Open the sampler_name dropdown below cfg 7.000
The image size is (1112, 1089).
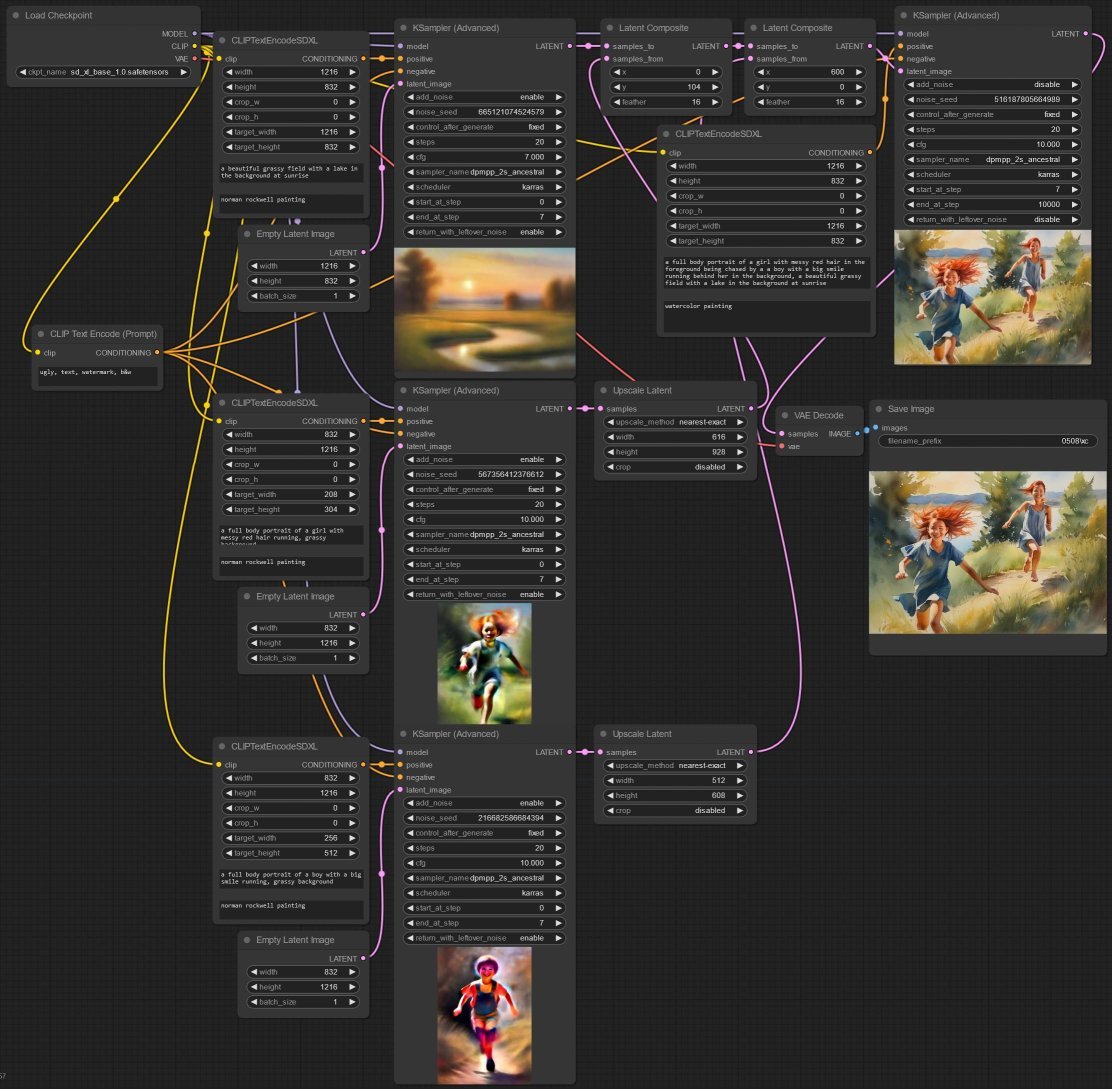(484, 172)
